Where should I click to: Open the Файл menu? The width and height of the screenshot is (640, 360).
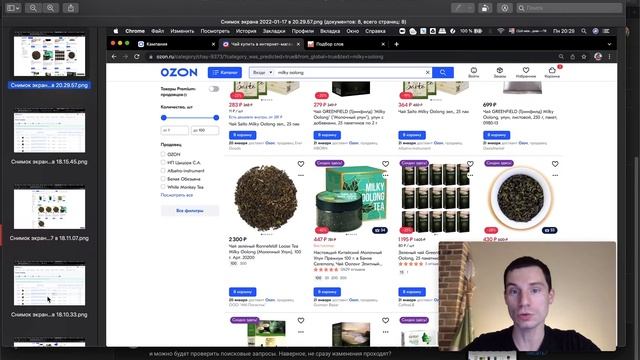tap(158, 31)
